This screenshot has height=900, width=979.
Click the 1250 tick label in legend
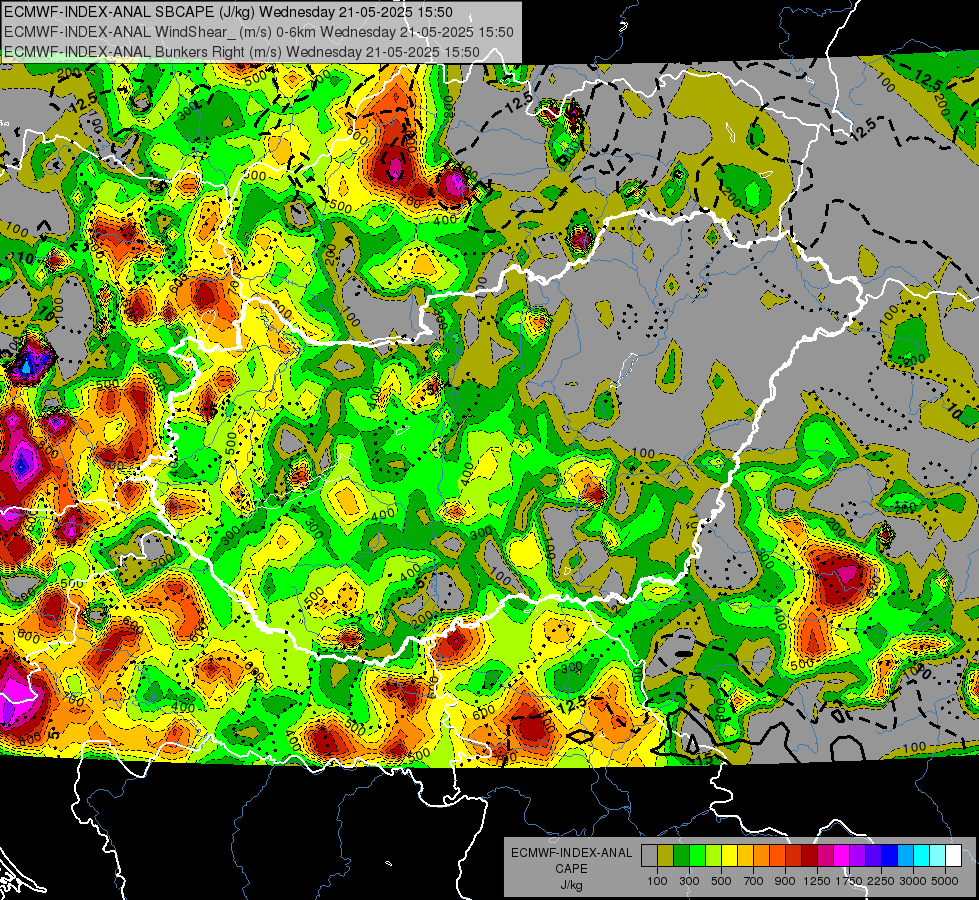[x=817, y=881]
